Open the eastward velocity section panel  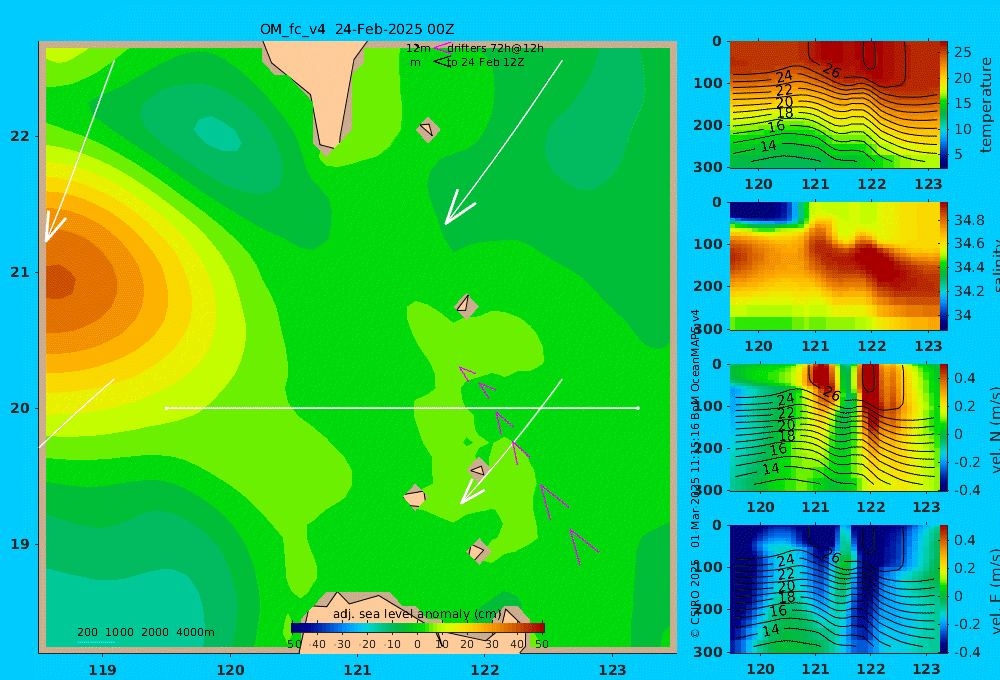click(834, 589)
